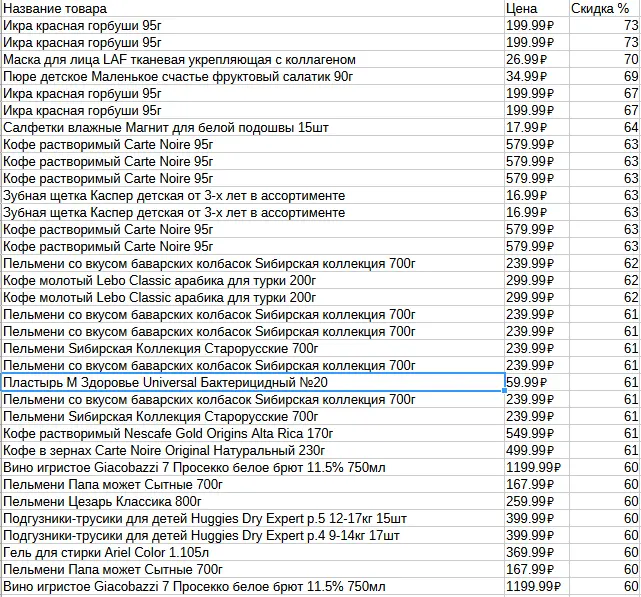Click price 26.99₽ of the LAF mask

click(537, 59)
